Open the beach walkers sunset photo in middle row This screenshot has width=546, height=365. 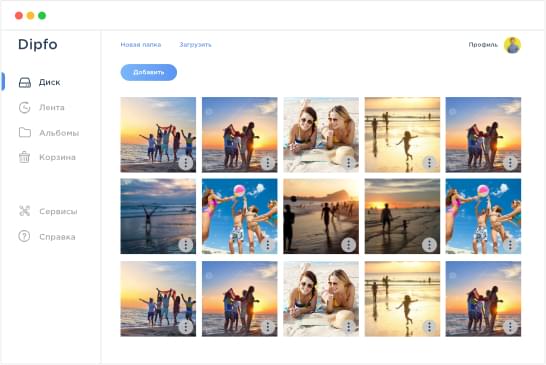tap(321, 216)
